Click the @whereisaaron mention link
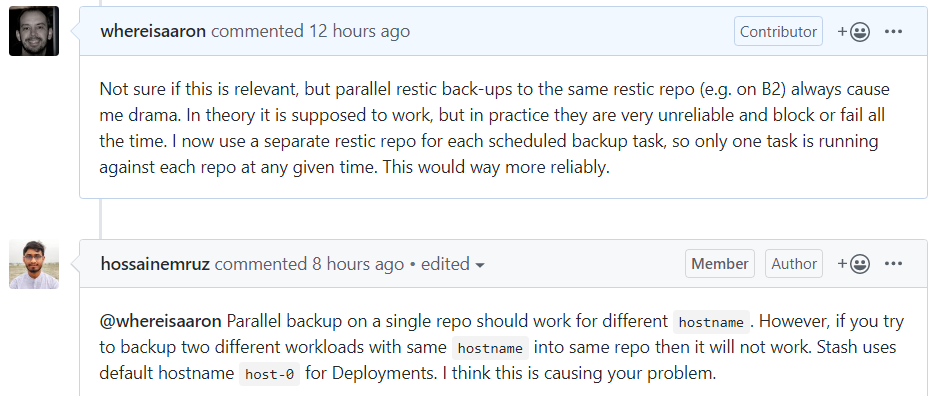 [160, 322]
